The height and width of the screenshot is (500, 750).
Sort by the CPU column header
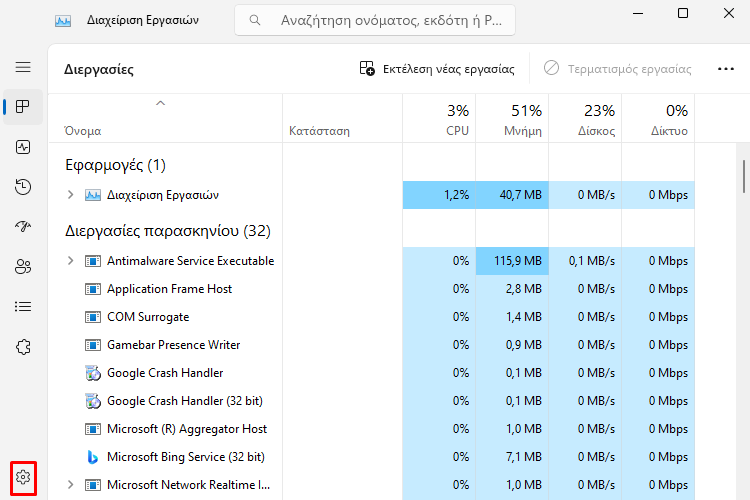pyautogui.click(x=439, y=119)
